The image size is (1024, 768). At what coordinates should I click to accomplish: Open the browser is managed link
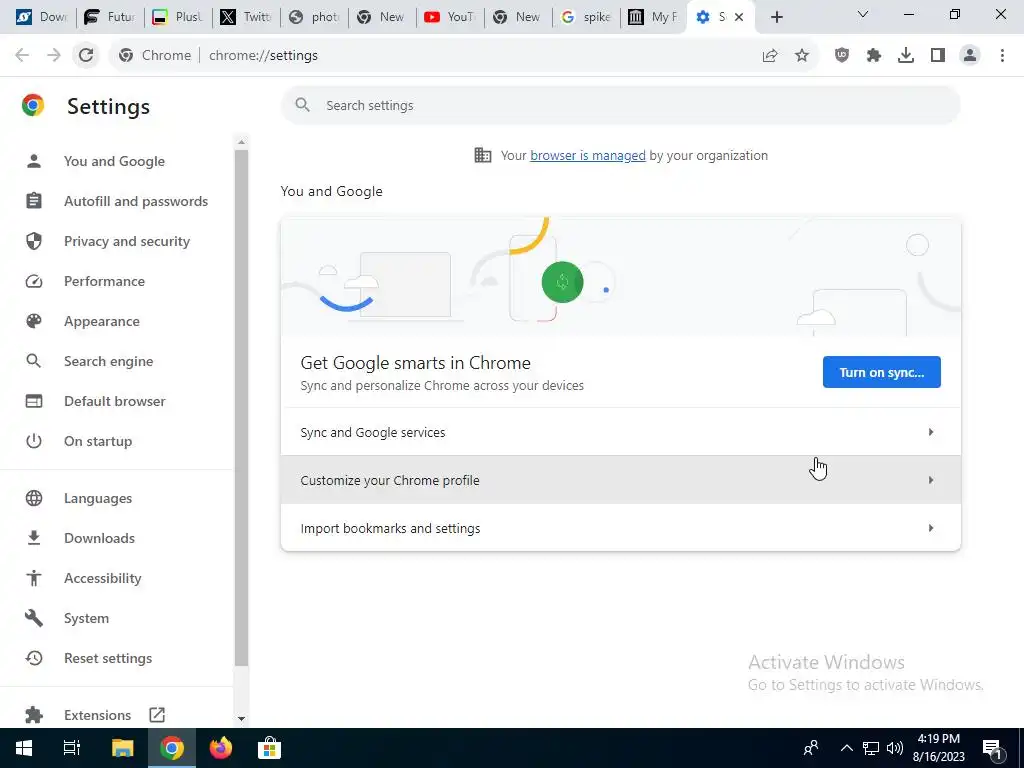tap(588, 155)
